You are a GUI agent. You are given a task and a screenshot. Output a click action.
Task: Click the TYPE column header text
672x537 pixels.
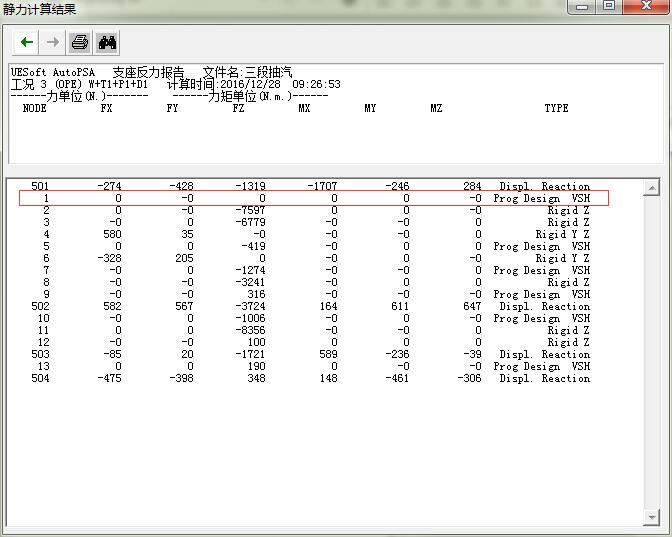[556, 108]
